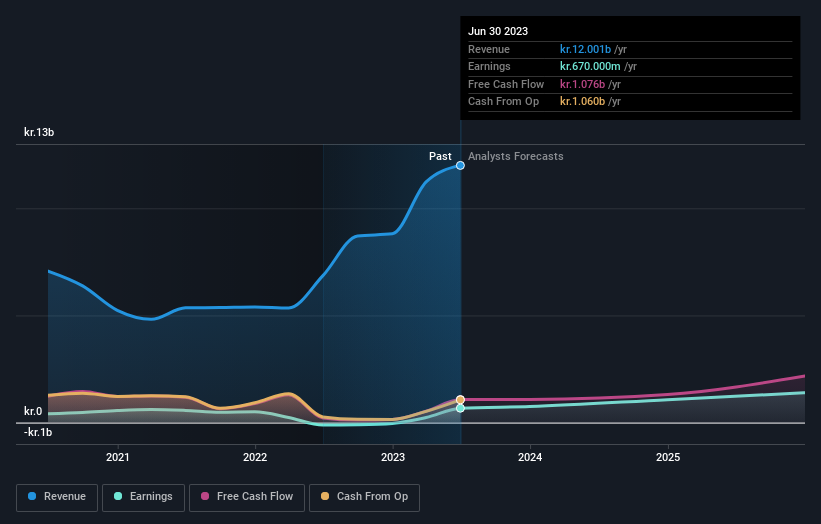
Task: Click the kr.1.076b free cash flow value
Action: point(582,84)
